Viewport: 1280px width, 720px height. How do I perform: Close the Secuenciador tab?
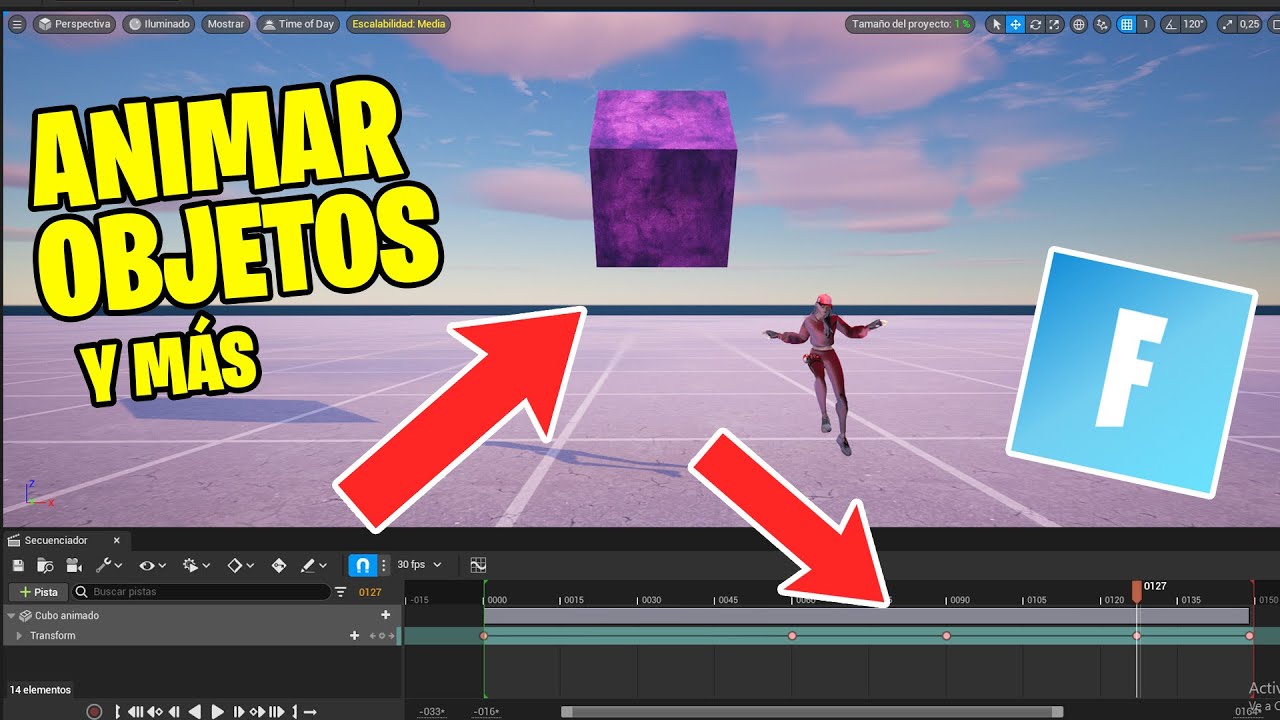(116, 540)
